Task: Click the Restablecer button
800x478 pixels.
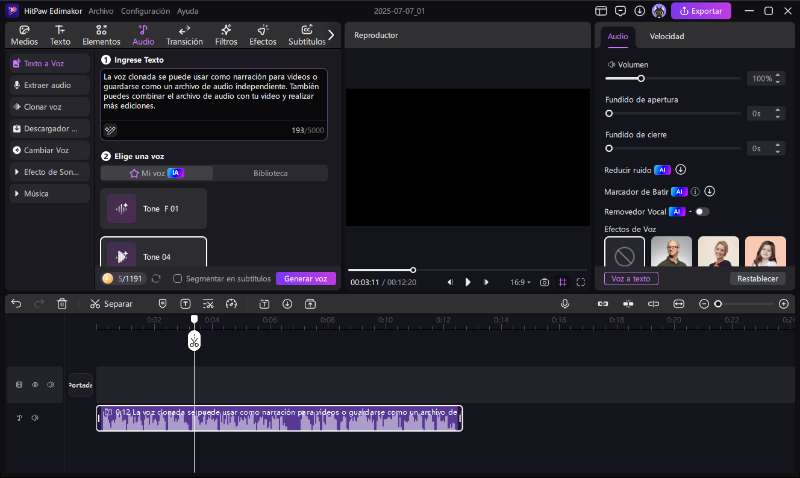Action: tap(758, 279)
